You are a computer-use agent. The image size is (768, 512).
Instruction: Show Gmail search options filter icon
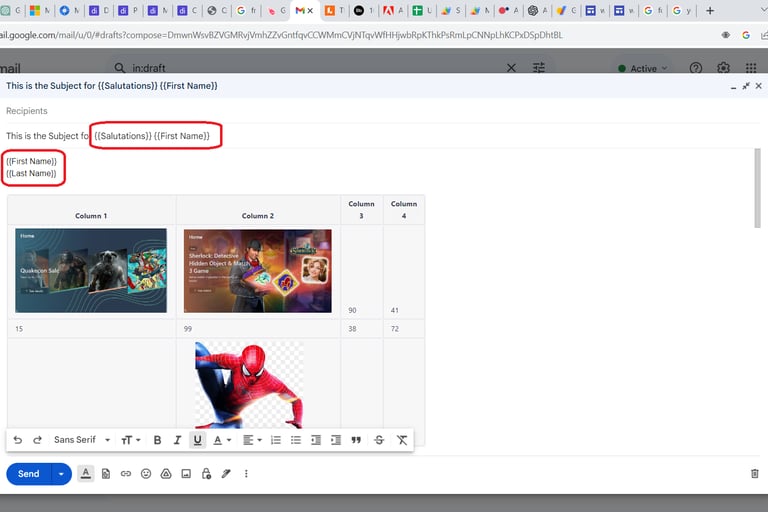(x=539, y=68)
